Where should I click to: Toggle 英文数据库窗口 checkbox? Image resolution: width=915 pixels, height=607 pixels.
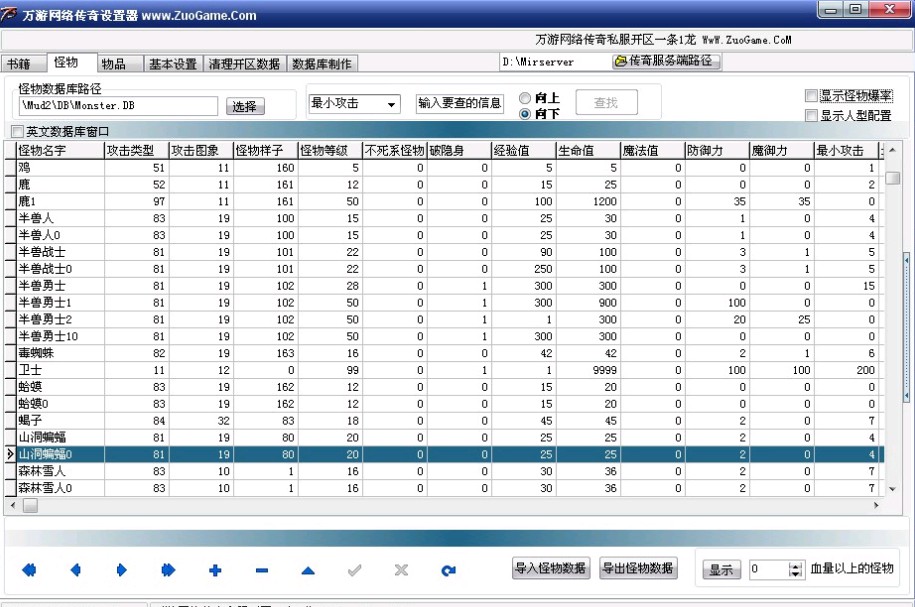click(x=17, y=132)
